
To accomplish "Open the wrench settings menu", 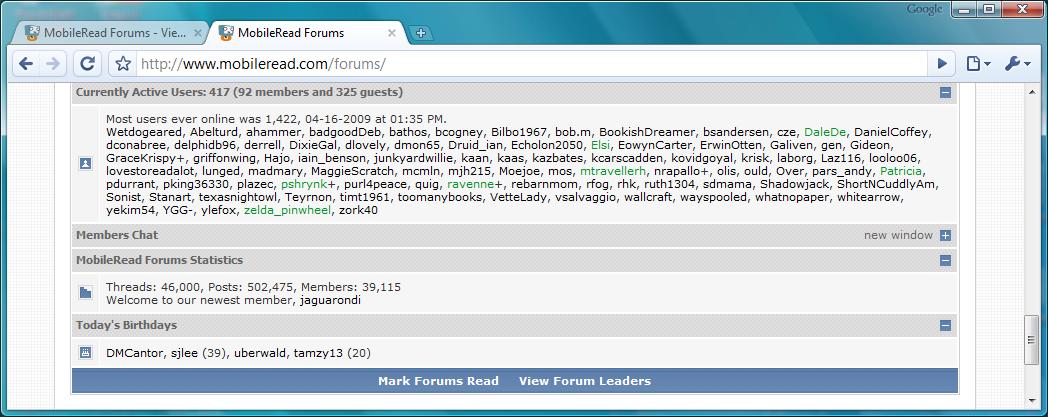I will tap(1017, 63).
